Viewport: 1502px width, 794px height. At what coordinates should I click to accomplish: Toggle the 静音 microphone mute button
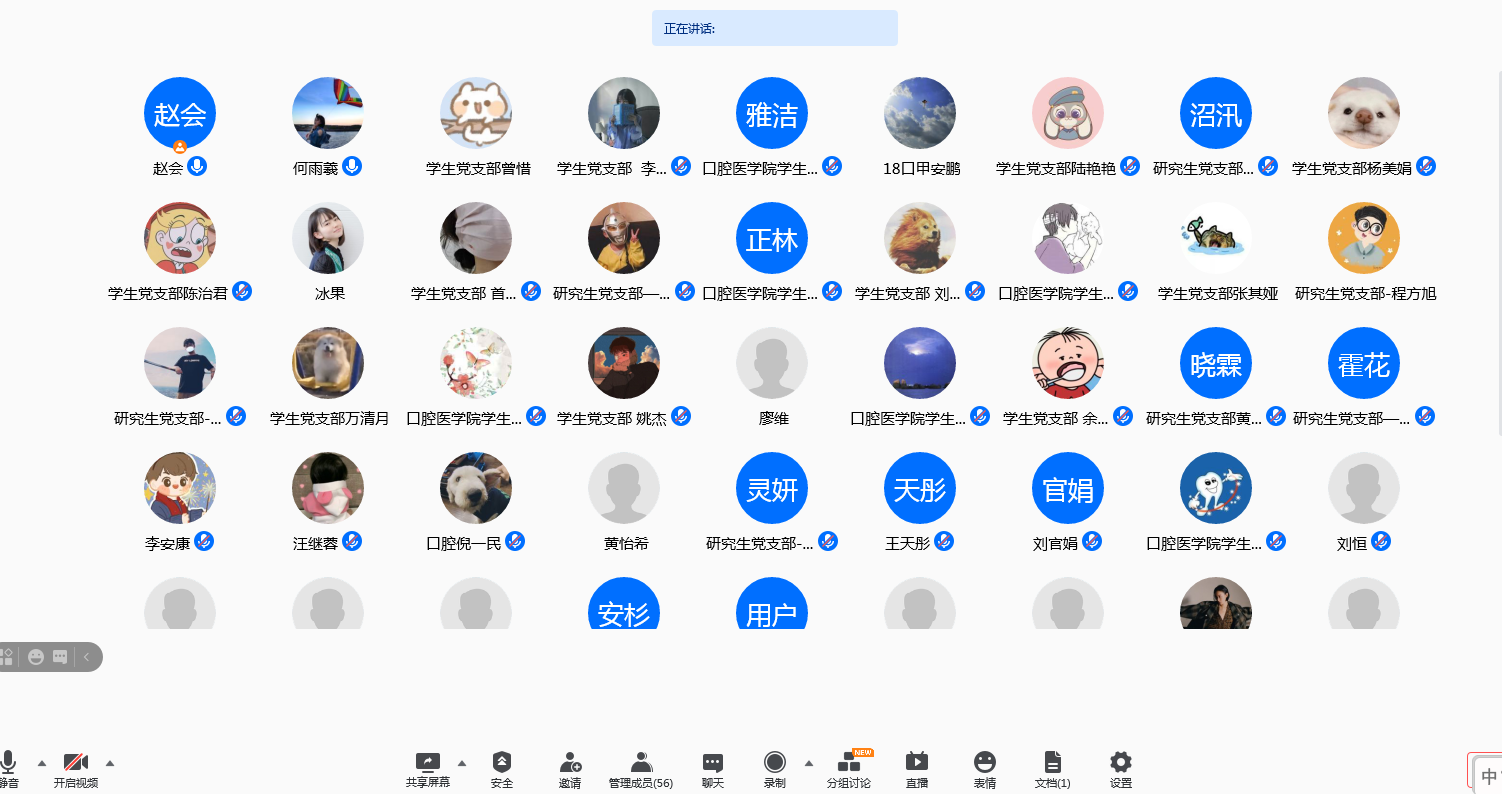(x=8, y=762)
